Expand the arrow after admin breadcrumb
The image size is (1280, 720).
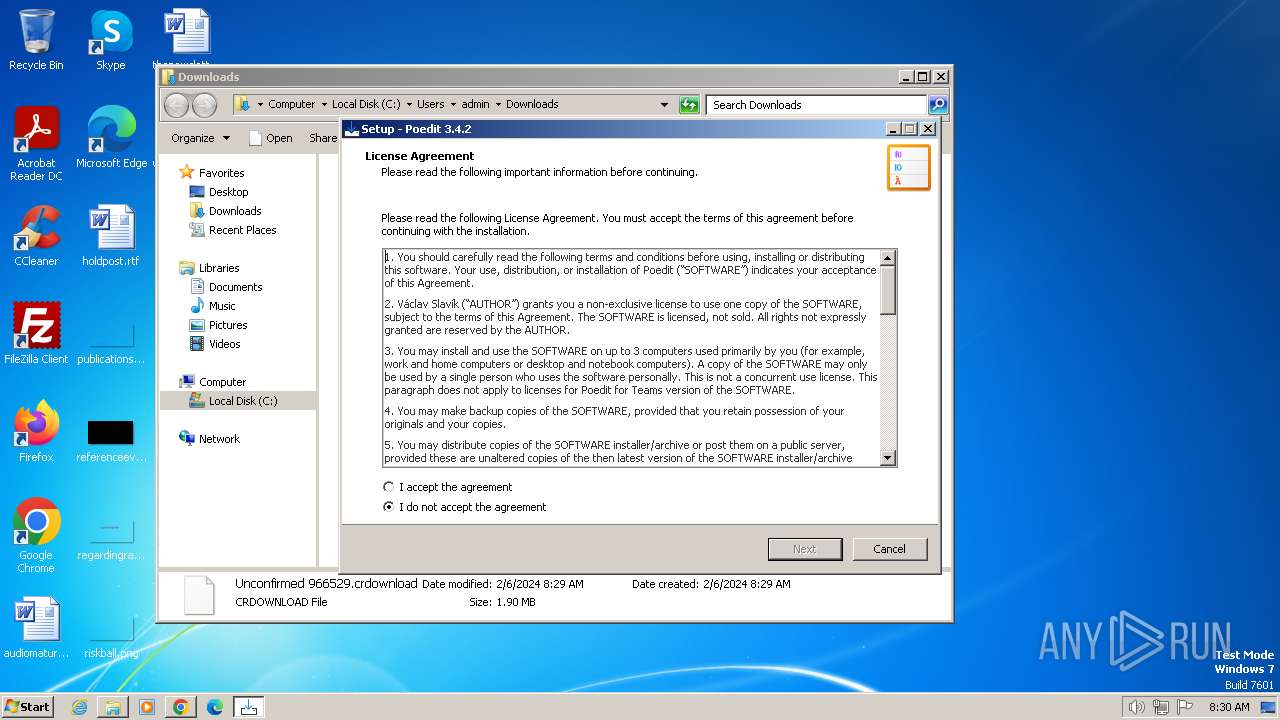pyautogui.click(x=498, y=104)
